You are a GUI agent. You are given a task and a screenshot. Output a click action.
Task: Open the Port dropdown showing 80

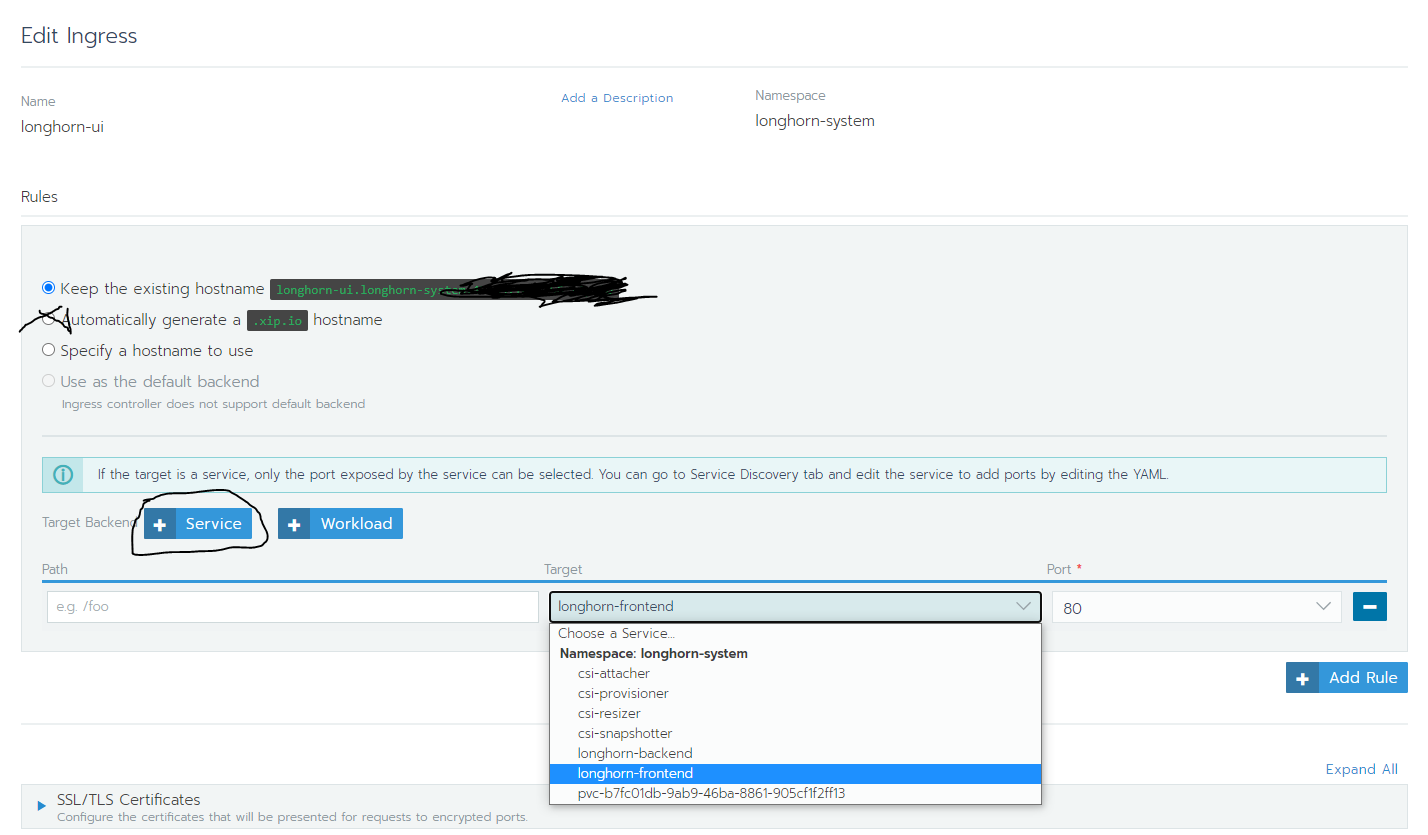point(1197,606)
